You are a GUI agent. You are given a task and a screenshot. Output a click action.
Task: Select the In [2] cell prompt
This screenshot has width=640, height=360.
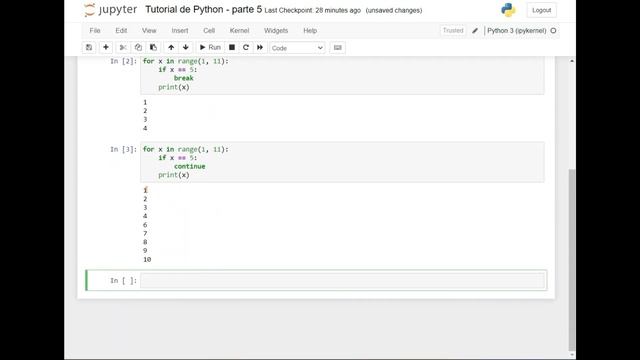click(123, 61)
